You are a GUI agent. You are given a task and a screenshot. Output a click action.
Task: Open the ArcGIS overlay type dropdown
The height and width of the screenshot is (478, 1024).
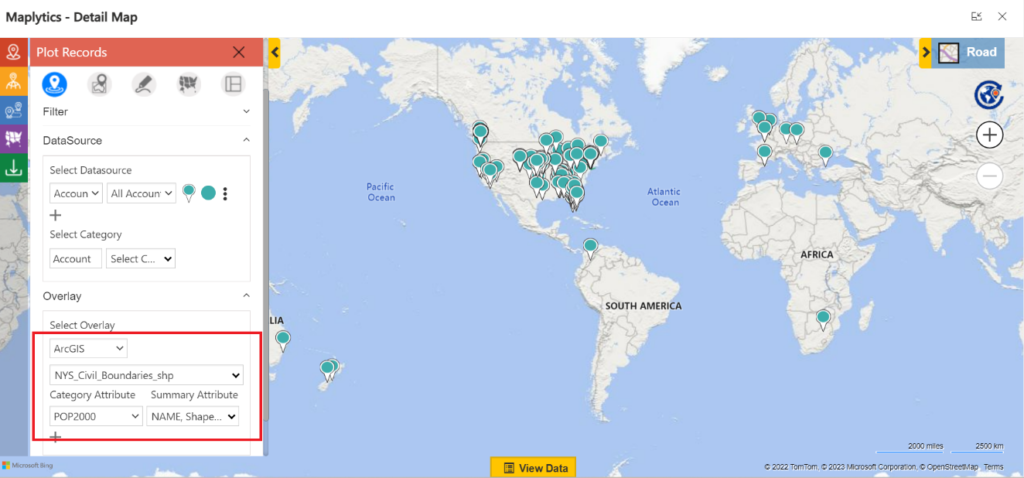(89, 348)
